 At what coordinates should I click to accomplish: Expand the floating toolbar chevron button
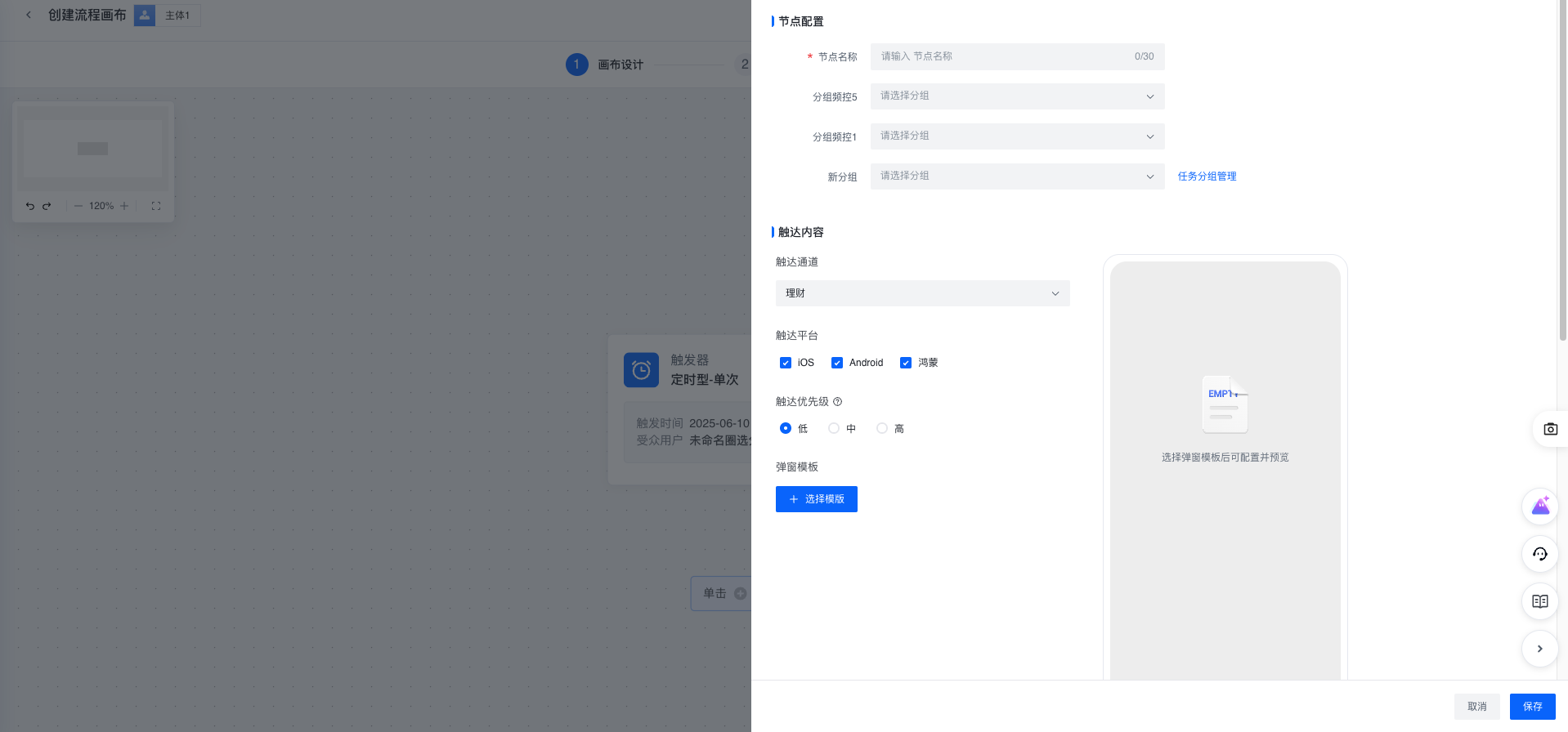(x=1540, y=649)
